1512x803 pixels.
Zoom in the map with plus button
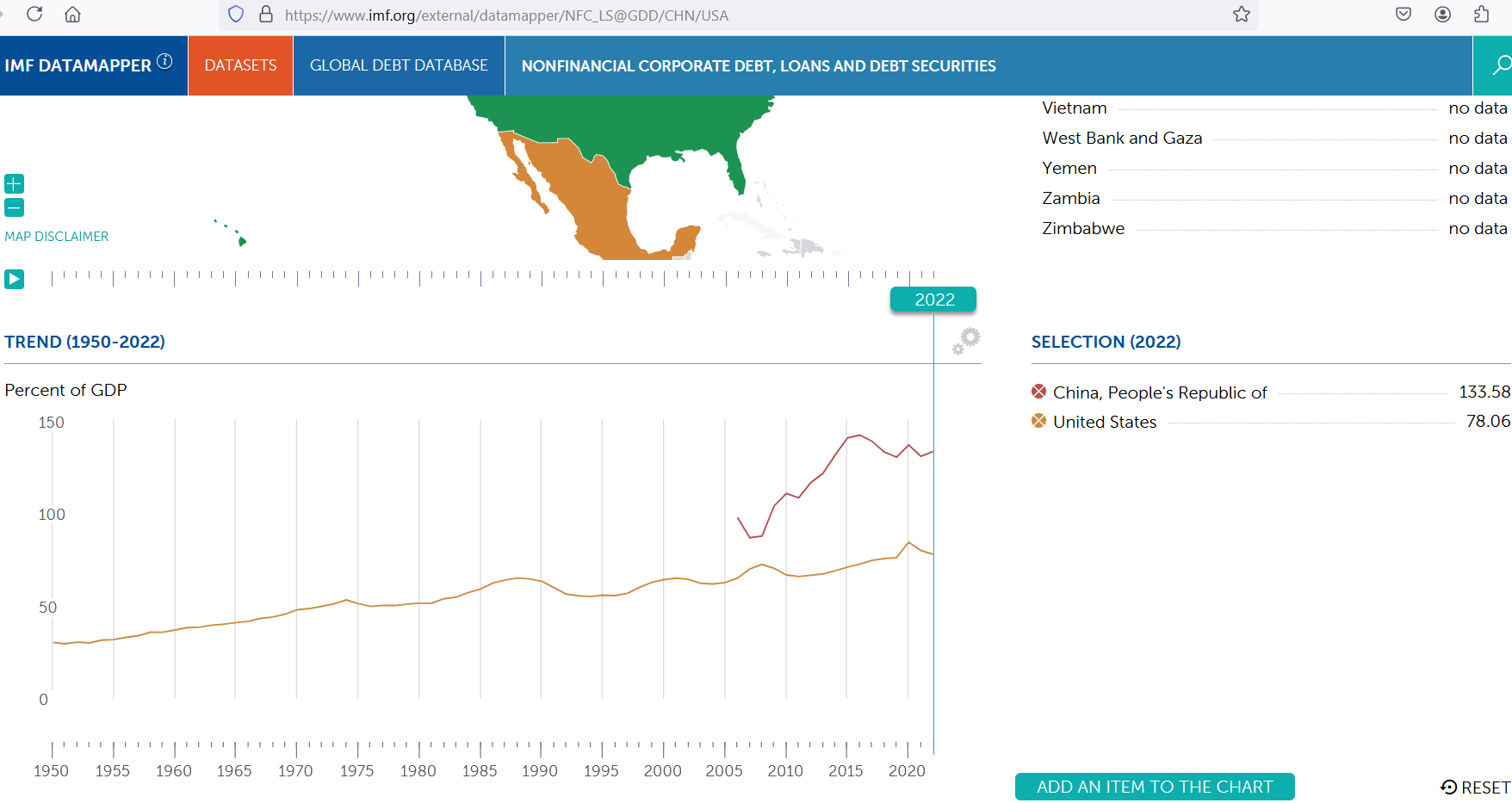(15, 183)
